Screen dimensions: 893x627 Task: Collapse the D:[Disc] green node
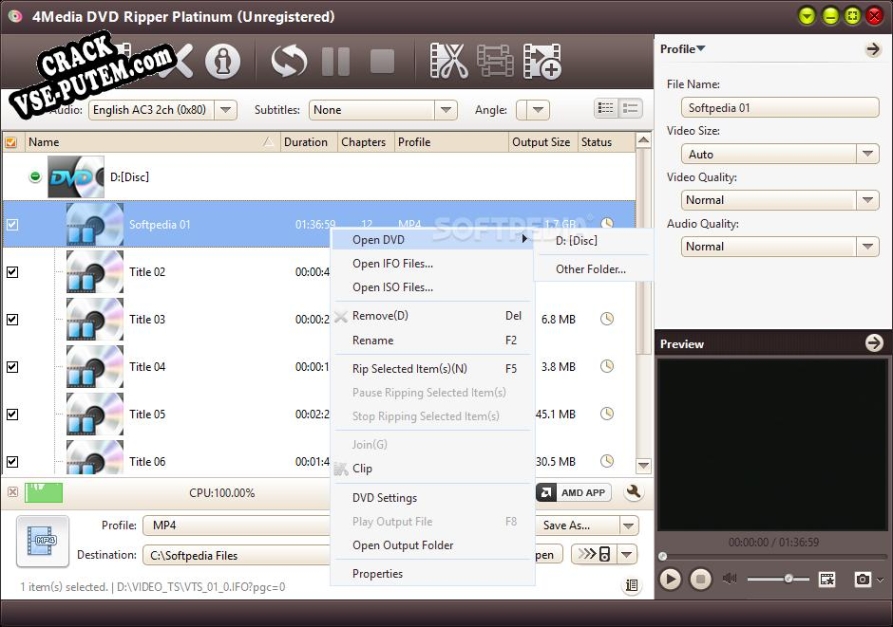tap(35, 177)
